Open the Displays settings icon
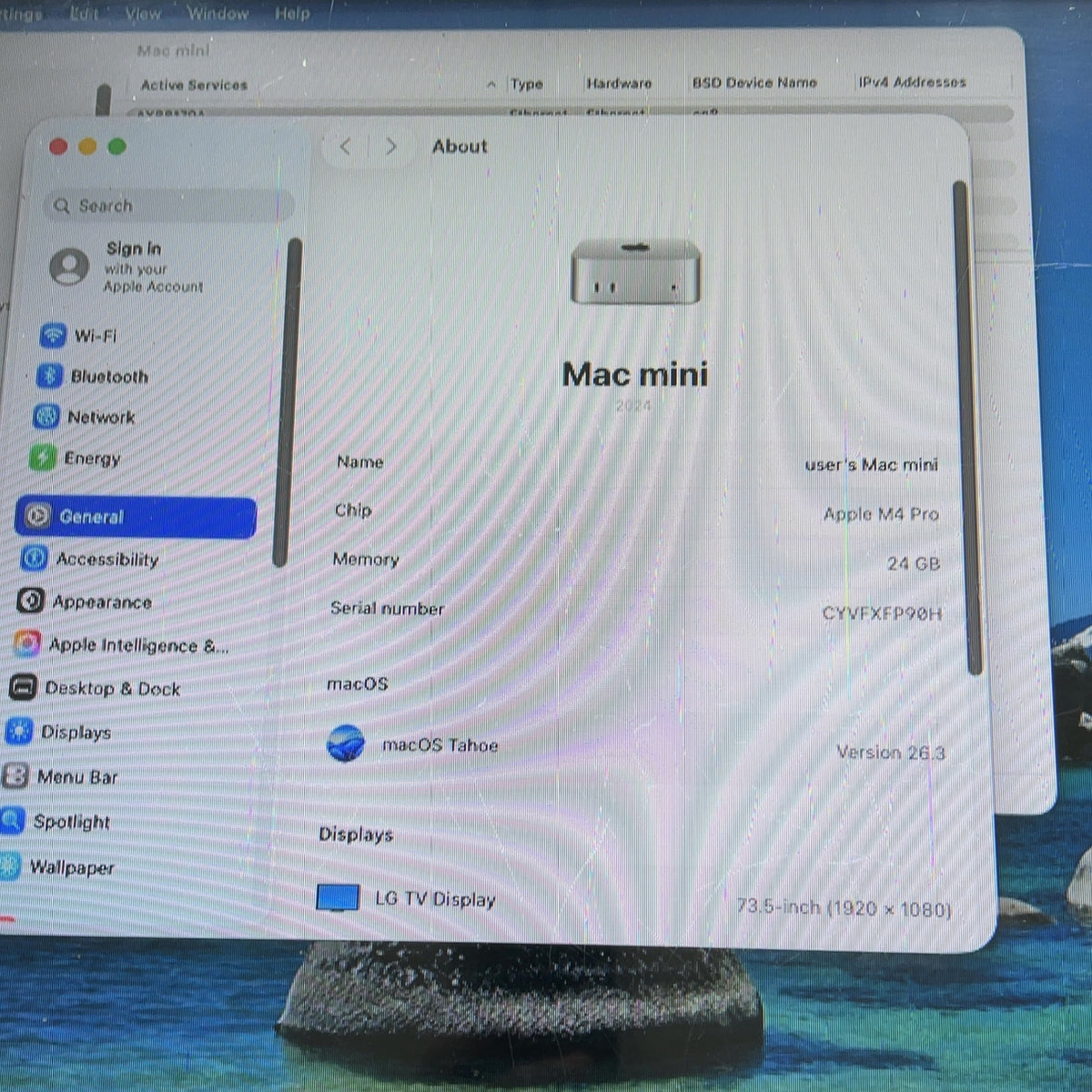Viewport: 1092px width, 1092px height. coord(19,731)
